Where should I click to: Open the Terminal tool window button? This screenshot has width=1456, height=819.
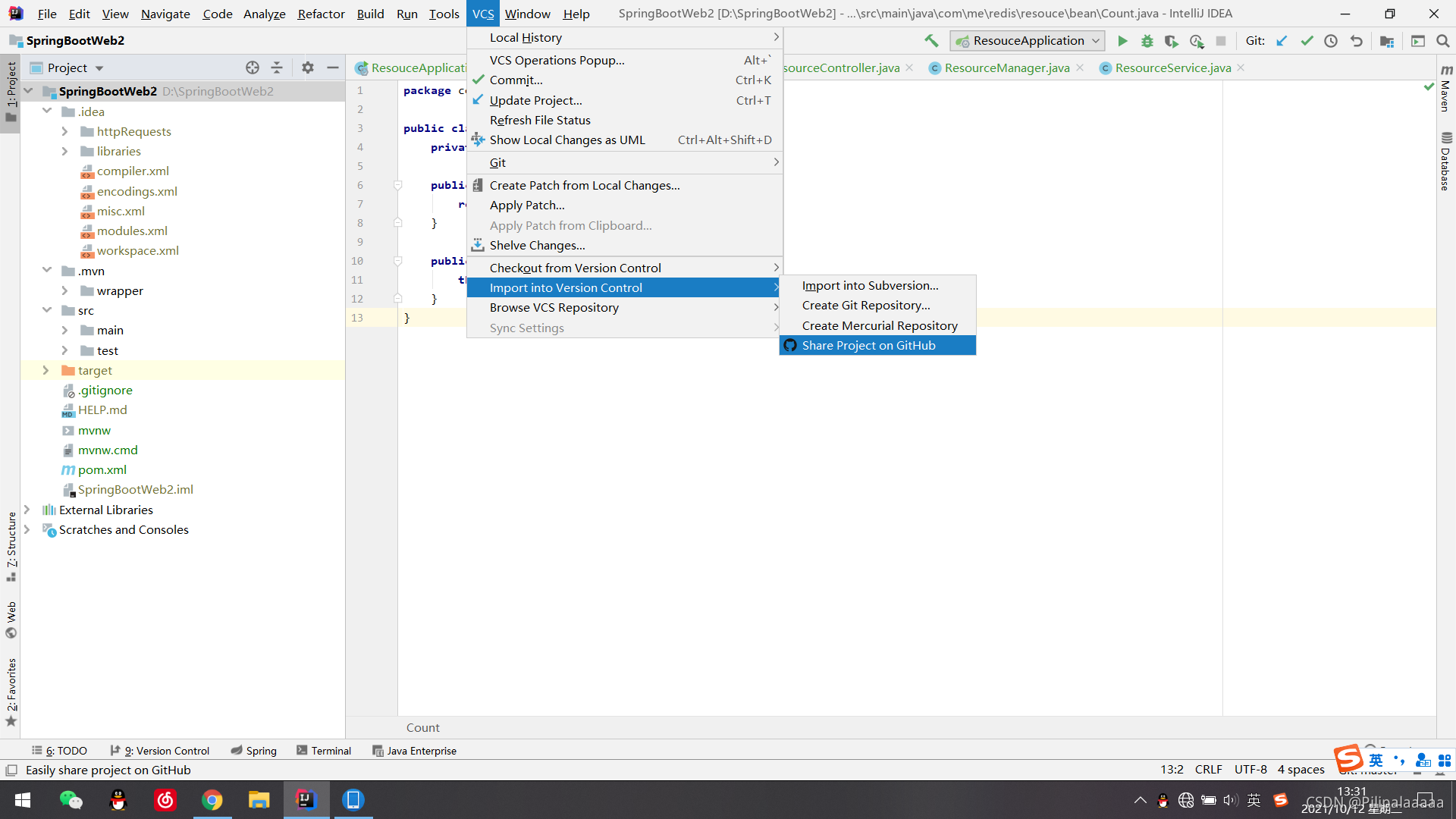(324, 751)
